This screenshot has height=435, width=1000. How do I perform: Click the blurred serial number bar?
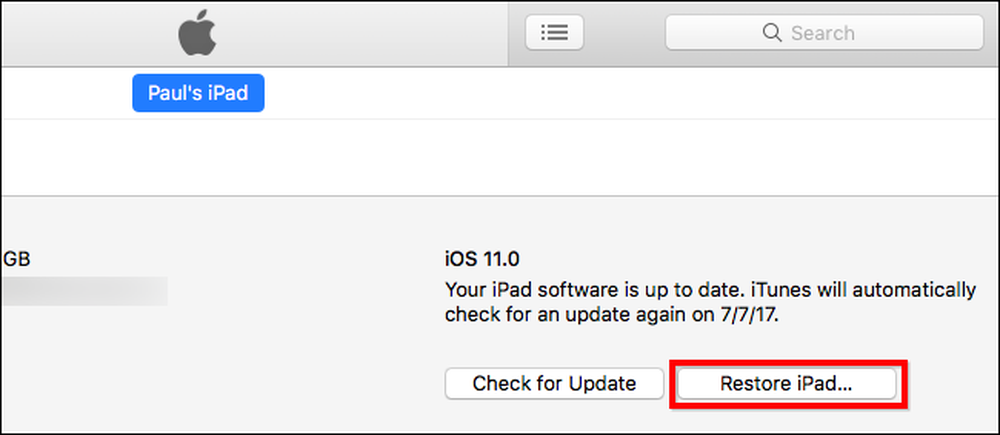point(84,291)
